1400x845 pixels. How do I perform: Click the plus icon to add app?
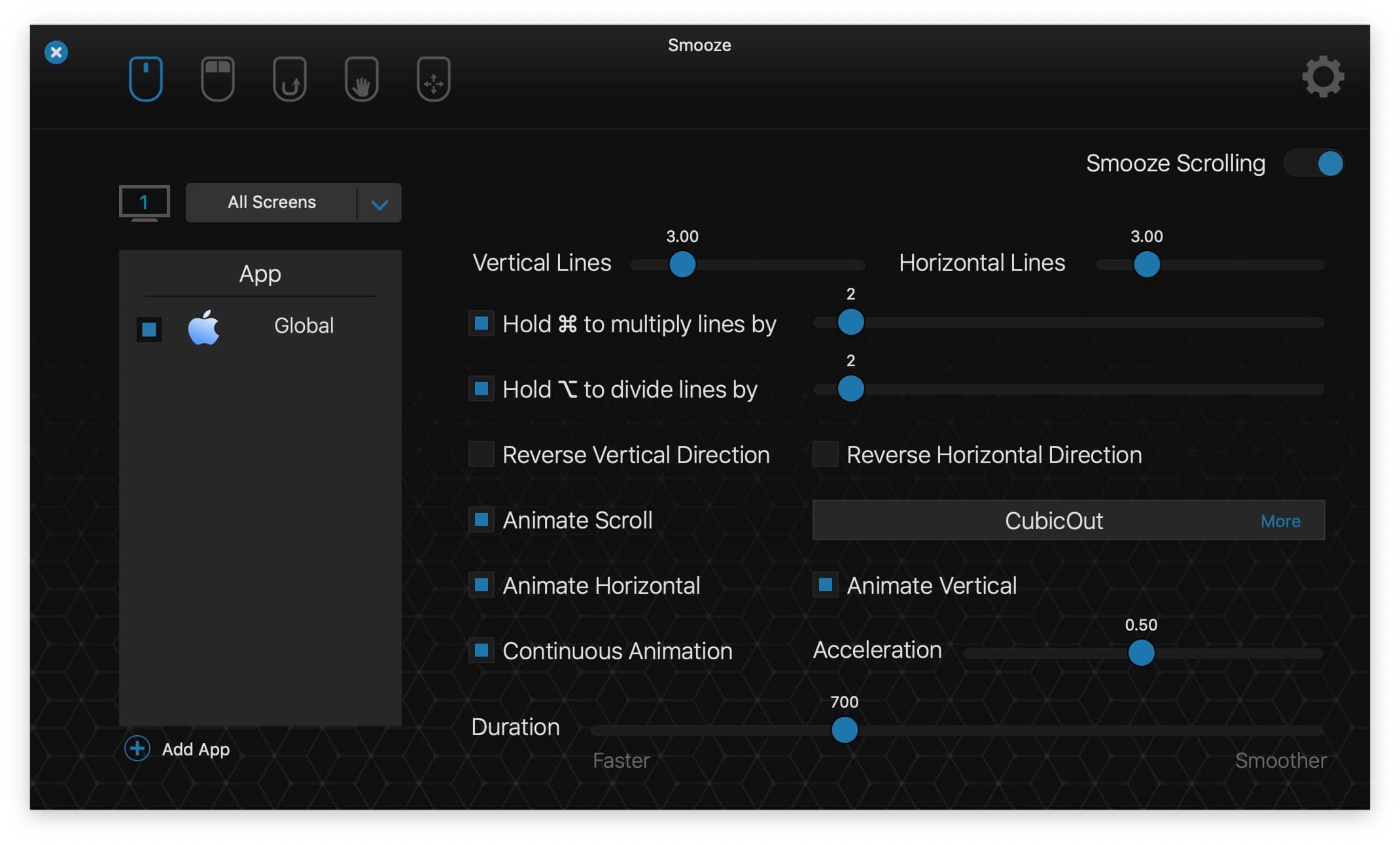pyautogui.click(x=137, y=748)
